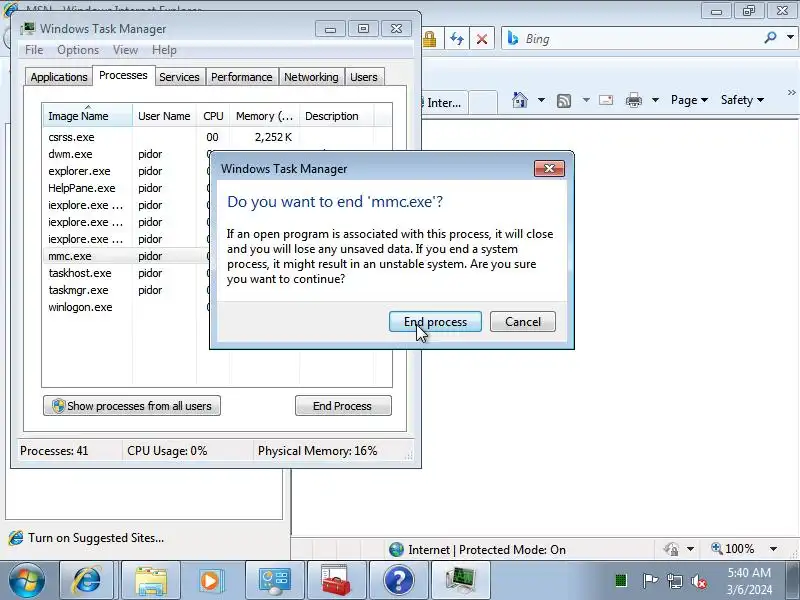The image size is (800, 600).
Task: Open the Page menu dropdown
Action: tap(689, 100)
